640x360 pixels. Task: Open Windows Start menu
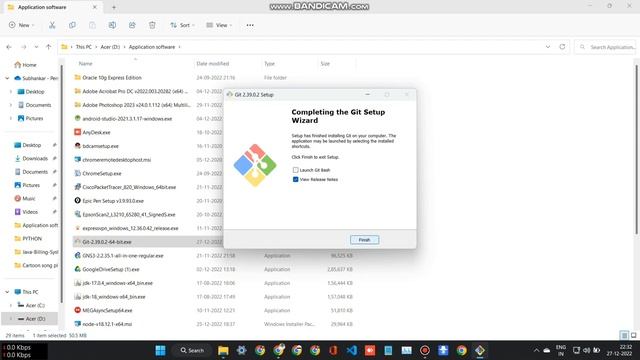pos(160,350)
